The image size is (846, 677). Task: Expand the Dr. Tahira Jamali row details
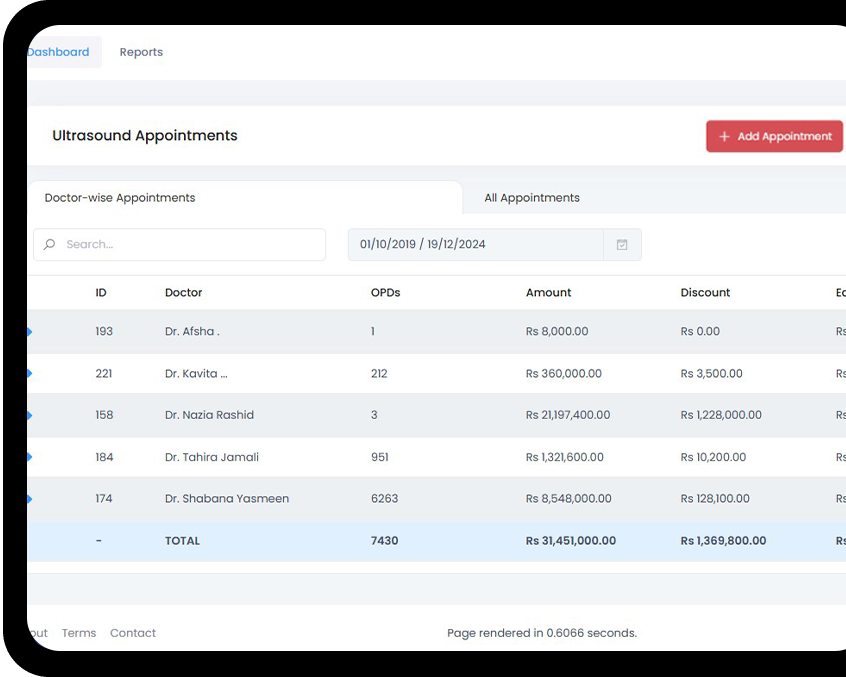tap(29, 457)
